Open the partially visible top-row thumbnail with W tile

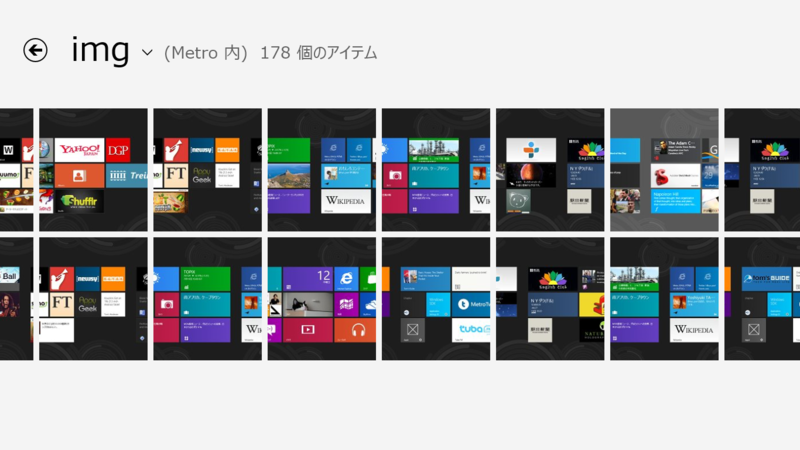coord(16,170)
